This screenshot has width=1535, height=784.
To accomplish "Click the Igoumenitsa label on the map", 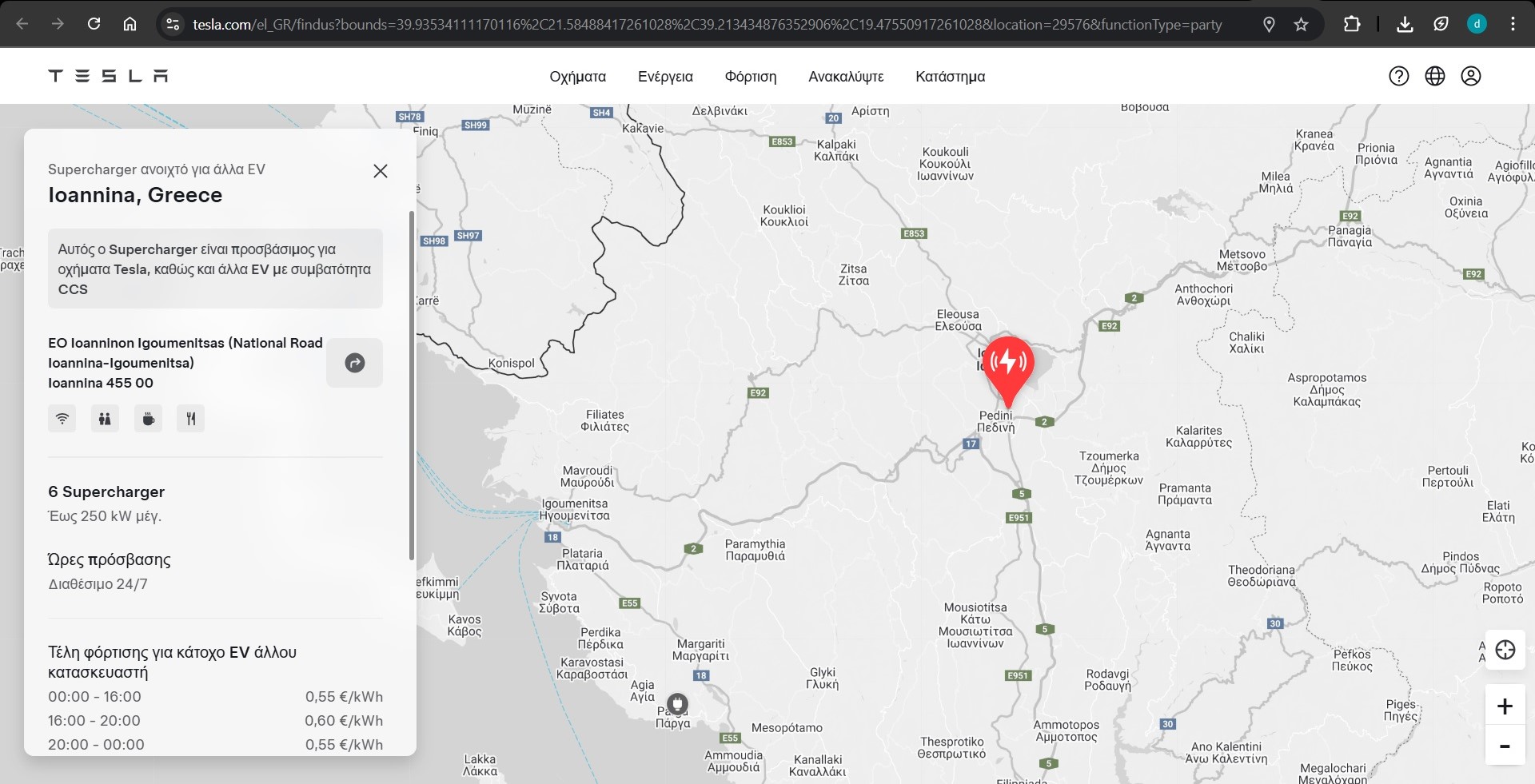I will [575, 509].
